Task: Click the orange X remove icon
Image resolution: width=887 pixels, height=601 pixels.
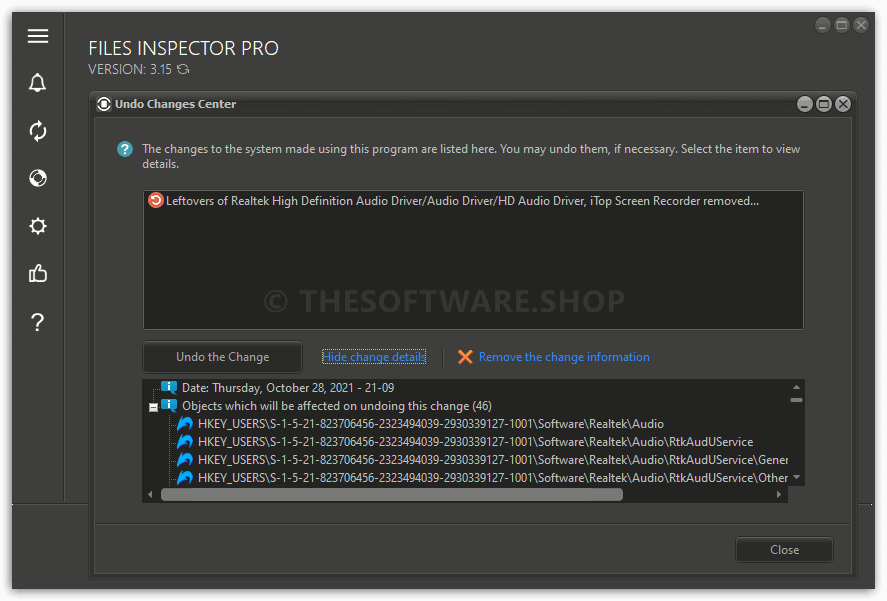Action: click(x=465, y=357)
